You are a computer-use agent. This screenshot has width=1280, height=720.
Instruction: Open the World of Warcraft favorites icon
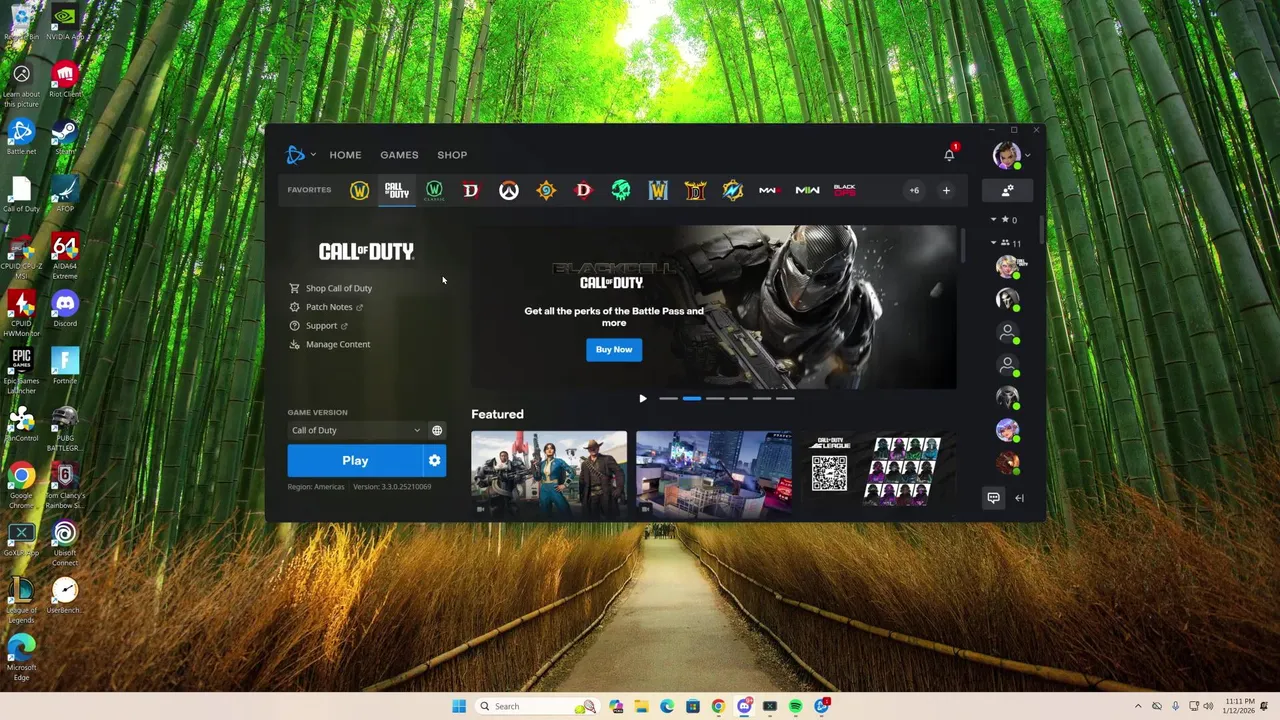(x=359, y=190)
